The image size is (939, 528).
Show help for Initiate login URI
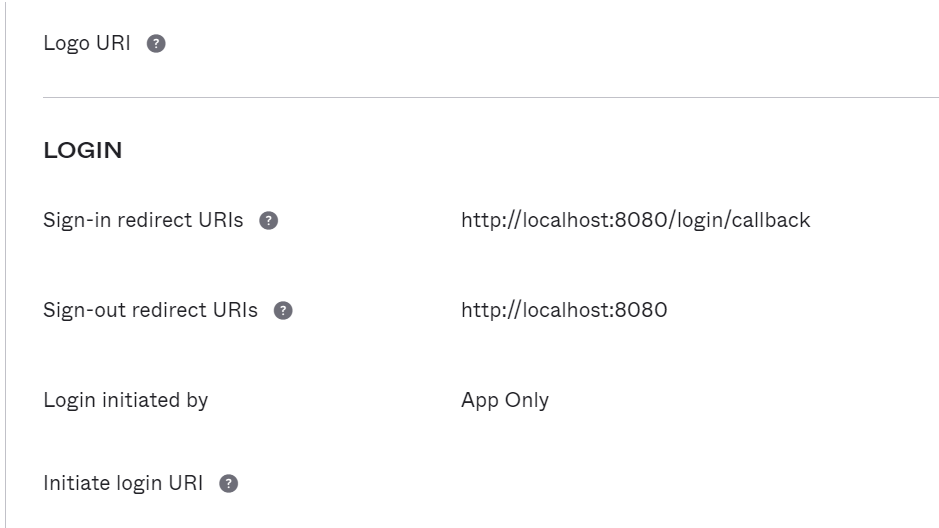click(x=228, y=484)
